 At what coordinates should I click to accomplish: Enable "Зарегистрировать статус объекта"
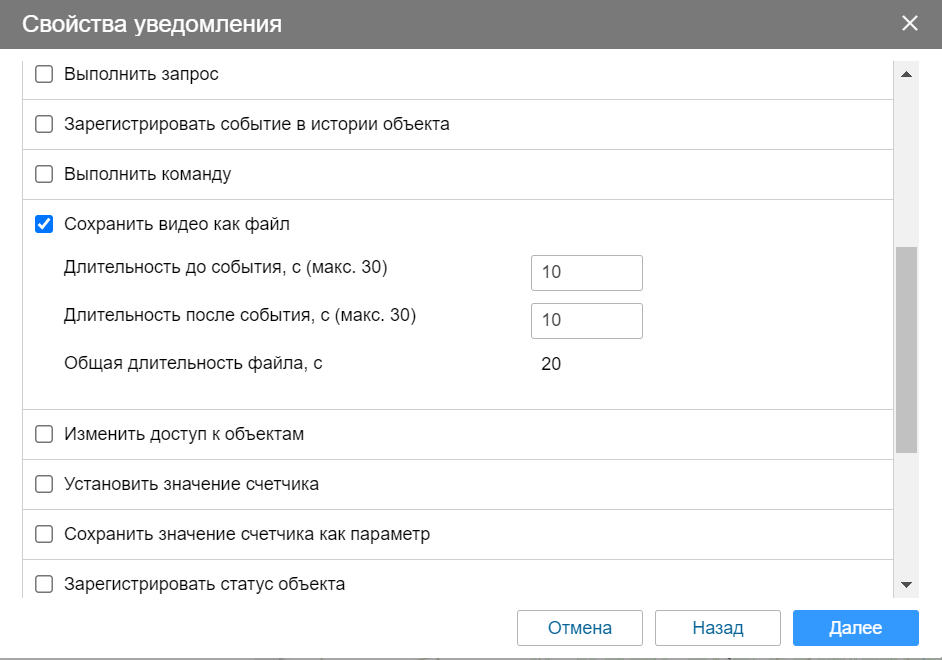(44, 584)
